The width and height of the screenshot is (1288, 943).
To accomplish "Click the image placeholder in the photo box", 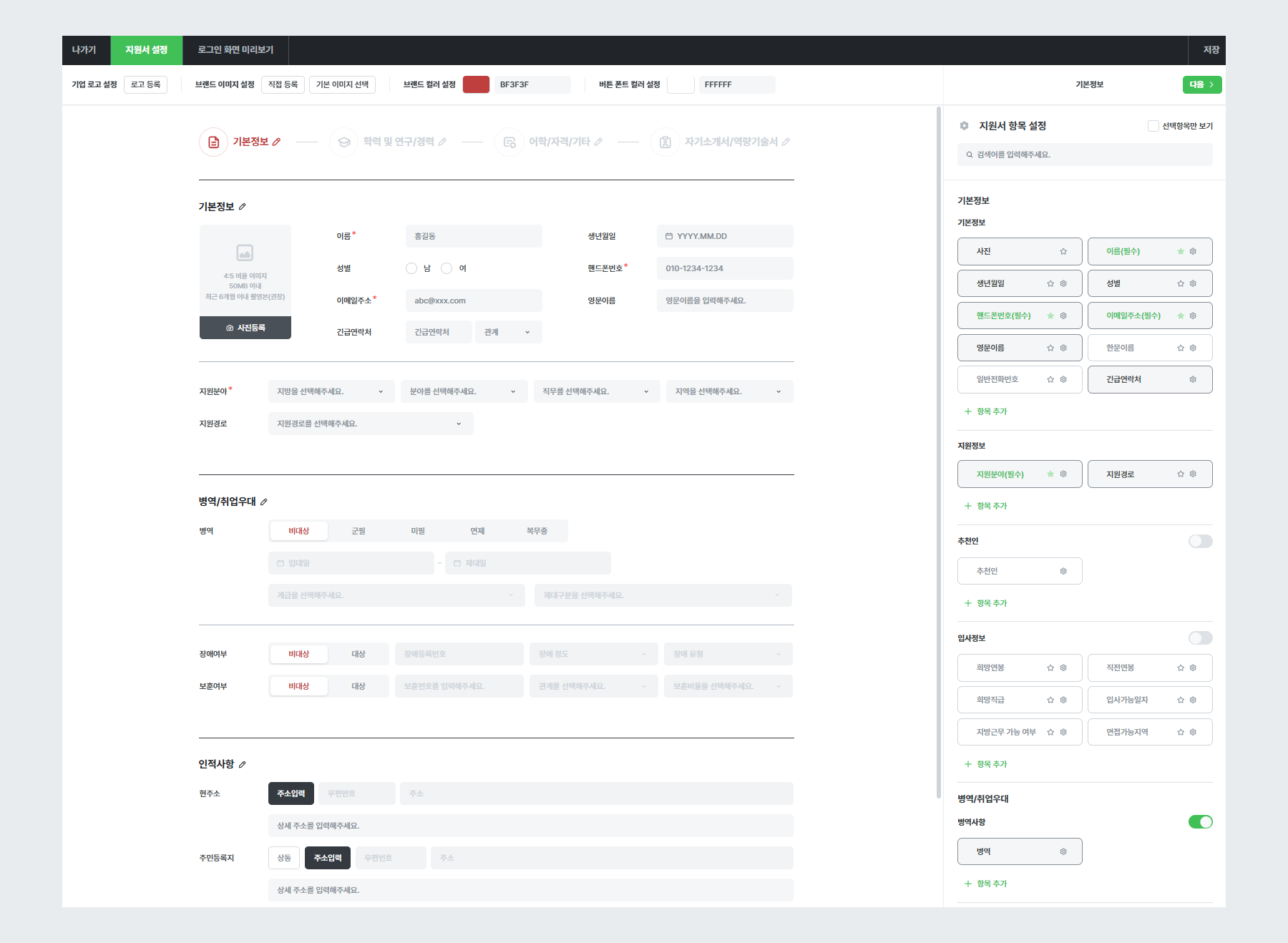I will click(x=245, y=253).
